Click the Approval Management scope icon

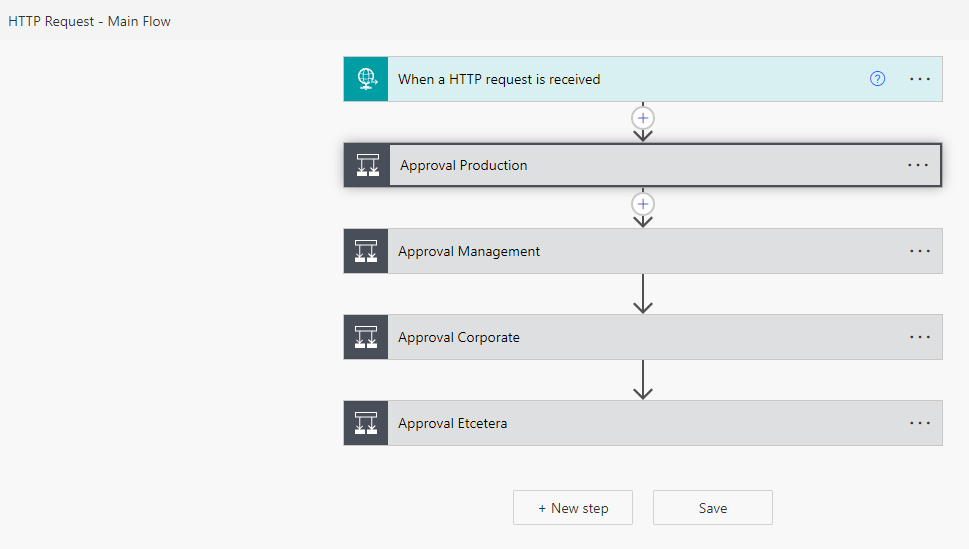[366, 251]
